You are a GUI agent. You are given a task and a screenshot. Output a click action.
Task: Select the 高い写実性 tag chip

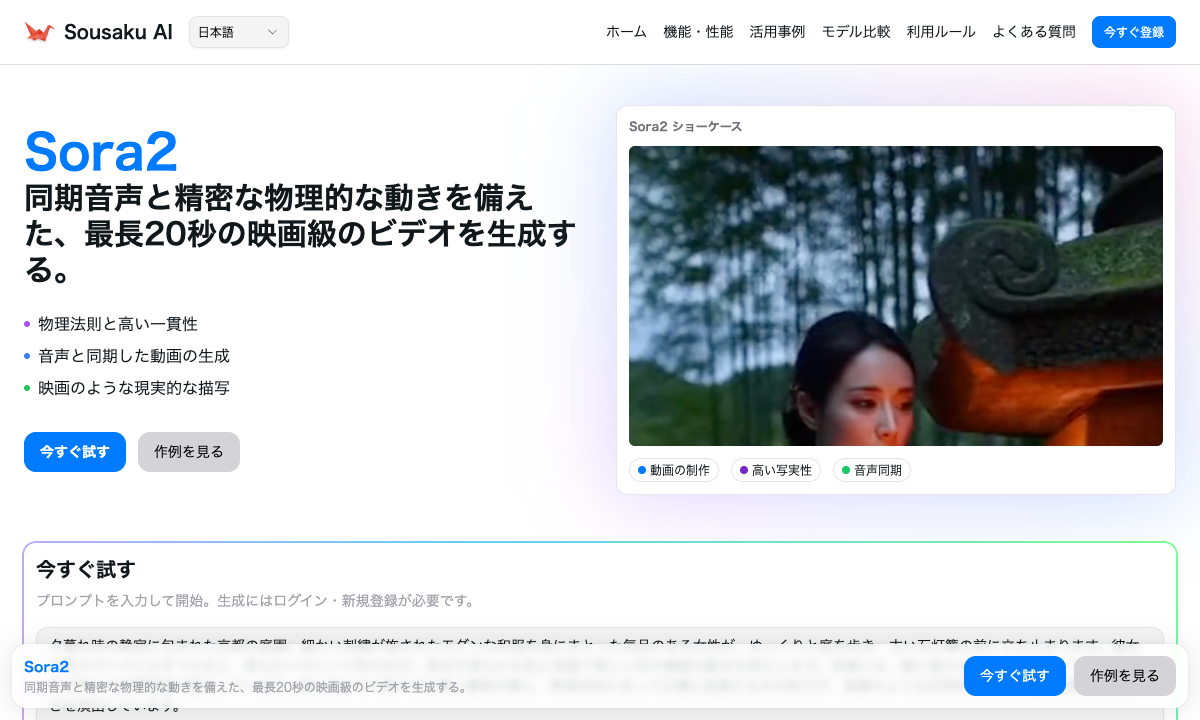tap(776, 470)
